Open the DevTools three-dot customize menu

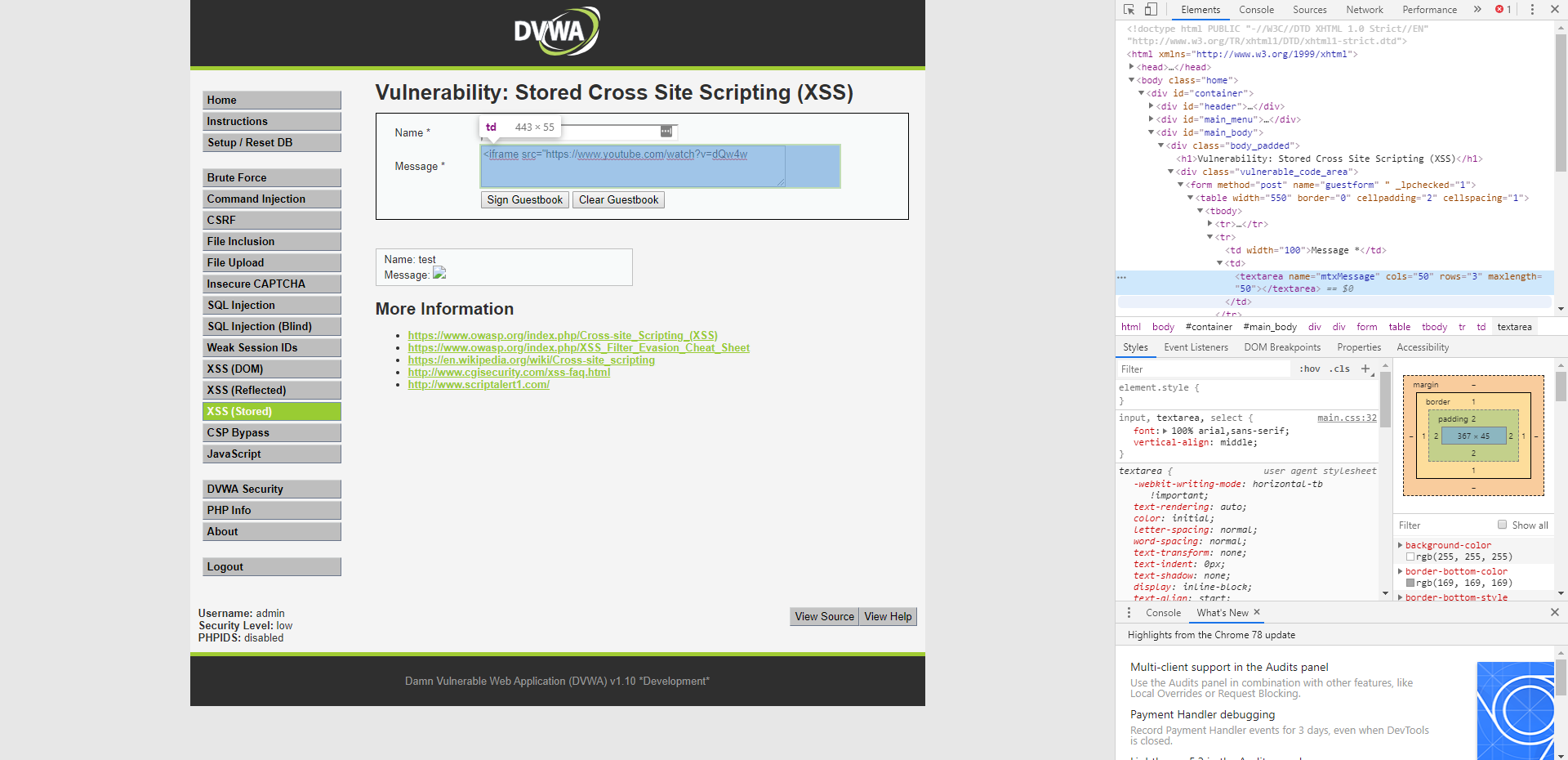(x=1532, y=10)
